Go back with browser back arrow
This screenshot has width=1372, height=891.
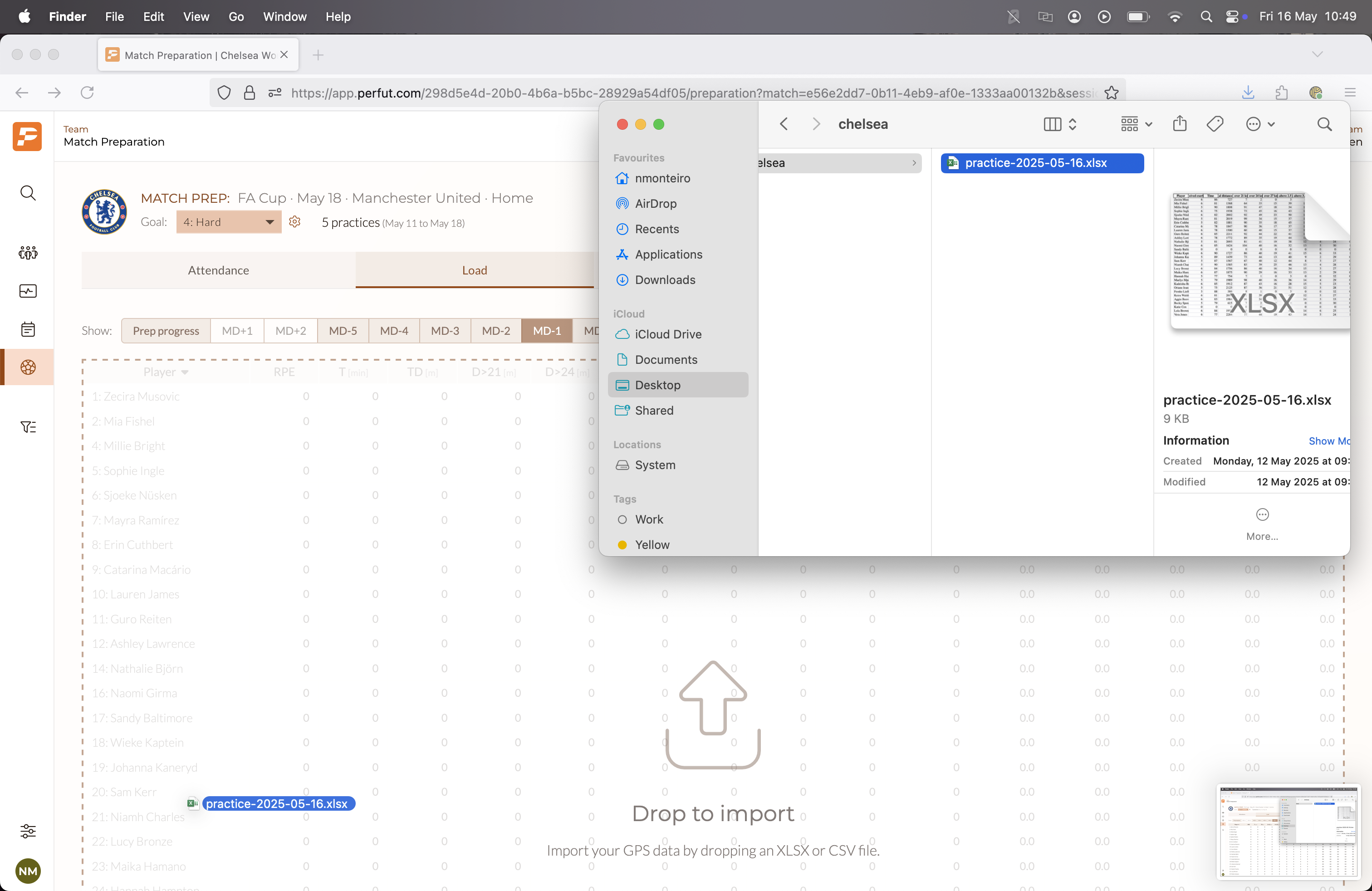[22, 92]
